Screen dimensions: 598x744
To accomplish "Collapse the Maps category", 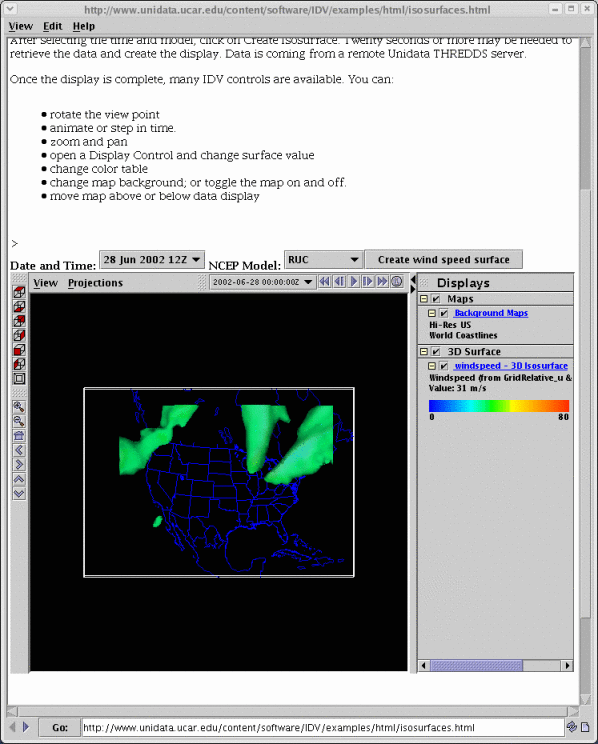I will (424, 299).
